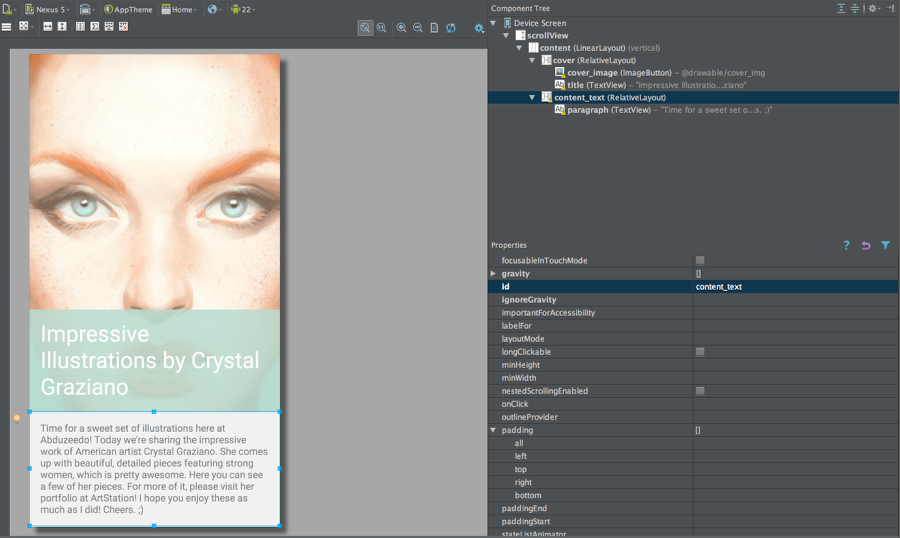Collapse the Device Screen tree node
This screenshot has width=900, height=538.
click(493, 23)
